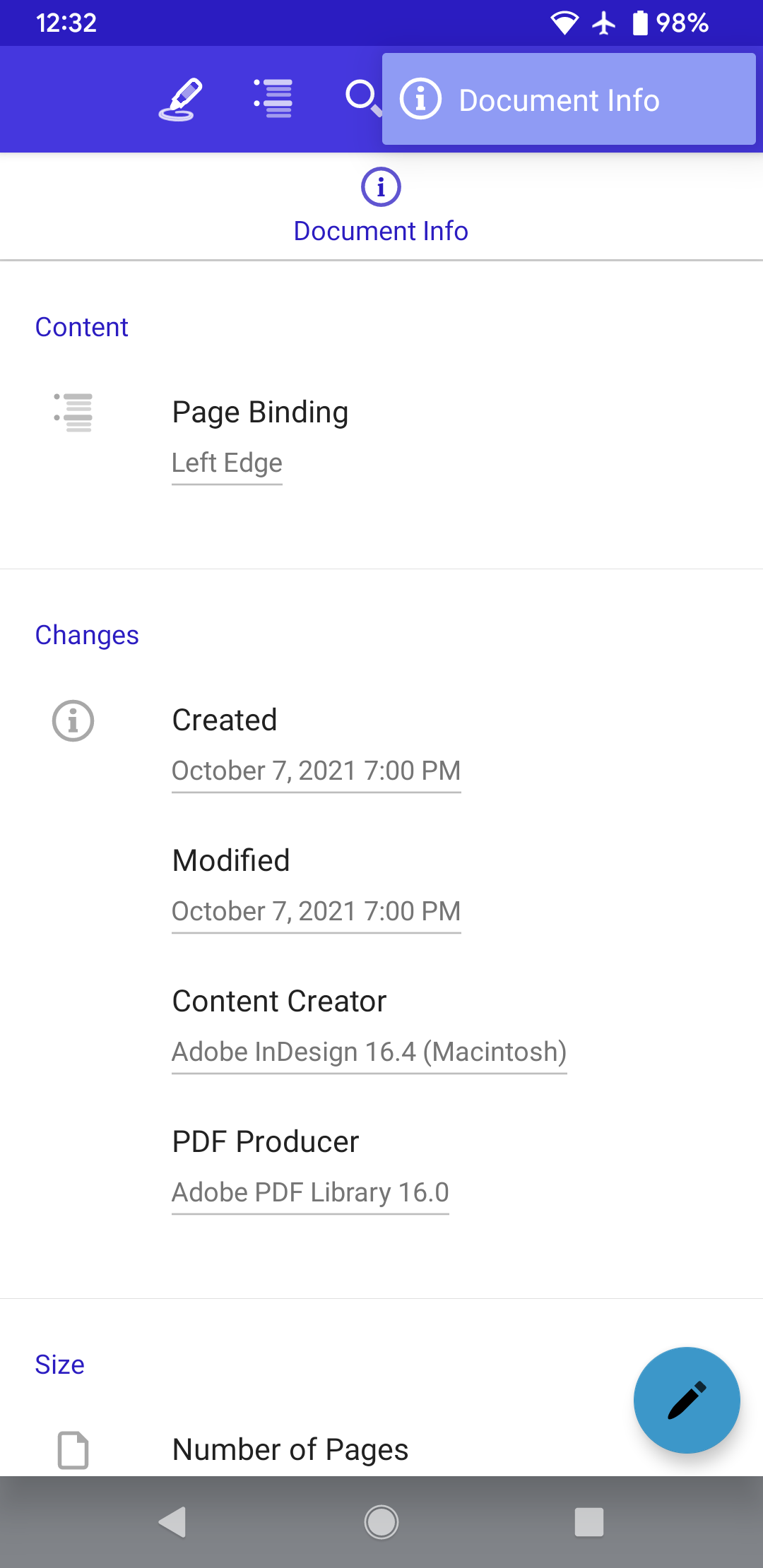Click the search icon in the toolbar
The width and height of the screenshot is (763, 1568).
coord(365,99)
